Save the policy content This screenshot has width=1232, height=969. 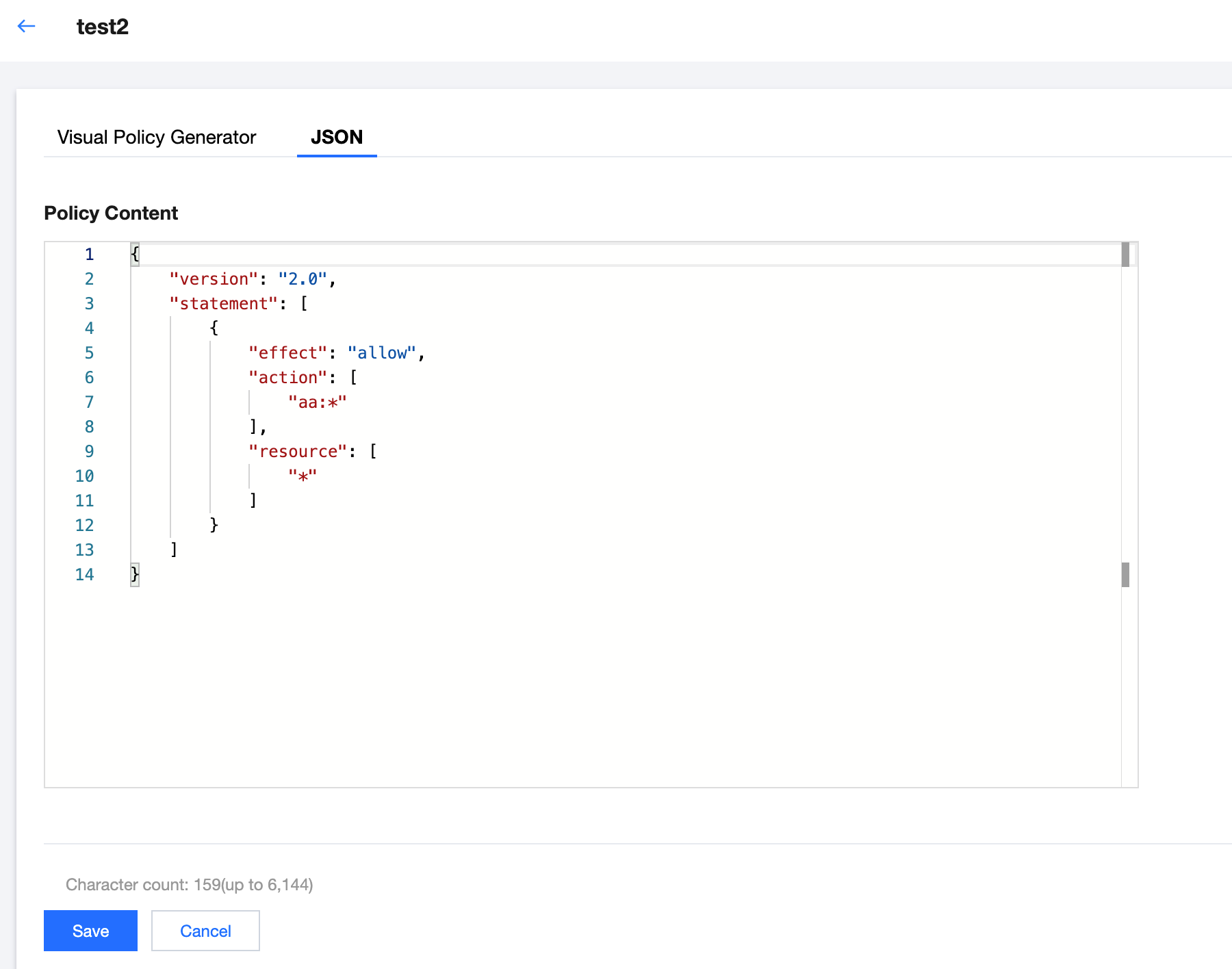tap(90, 931)
